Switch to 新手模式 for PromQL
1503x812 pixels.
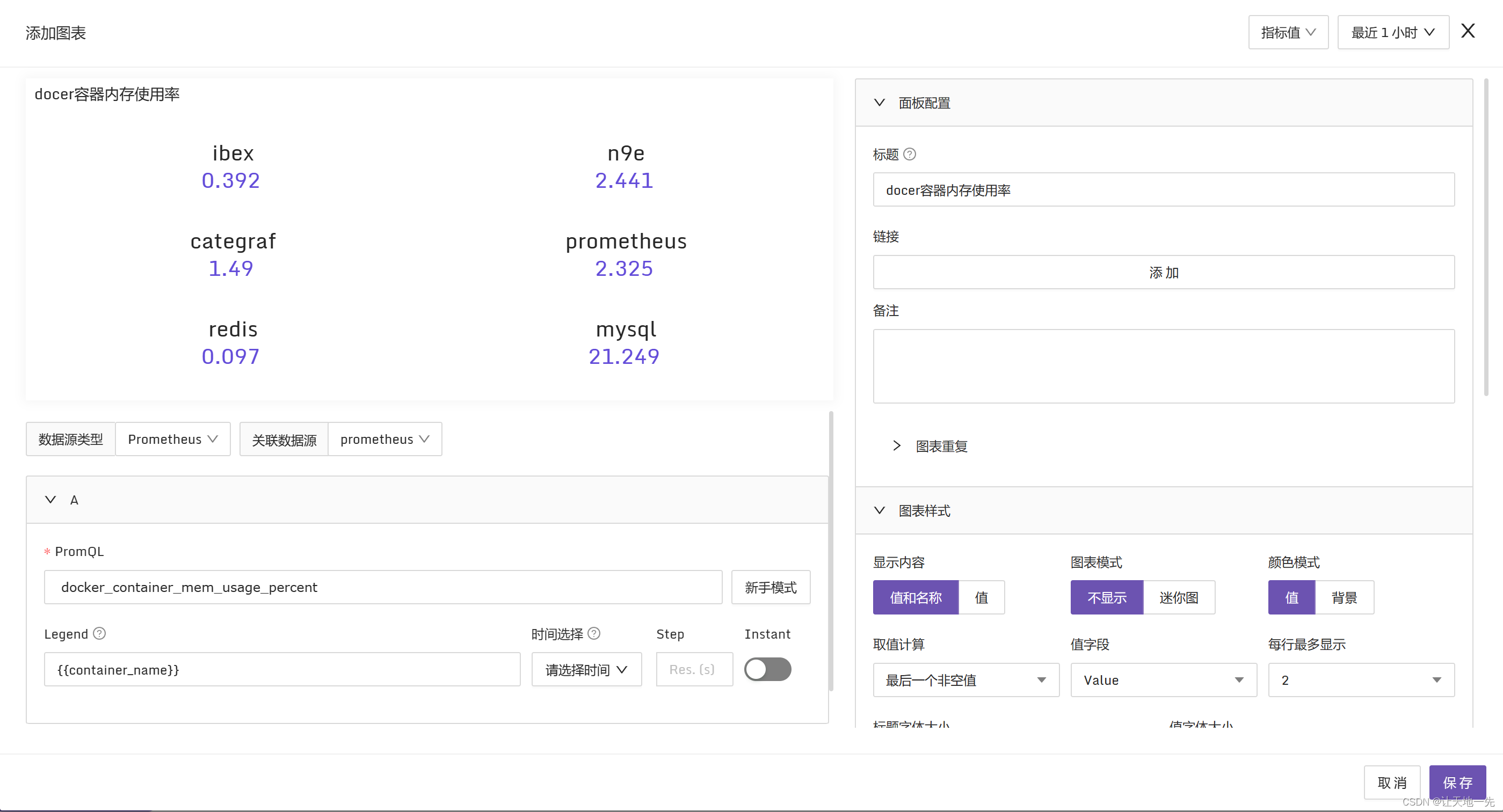pos(770,588)
